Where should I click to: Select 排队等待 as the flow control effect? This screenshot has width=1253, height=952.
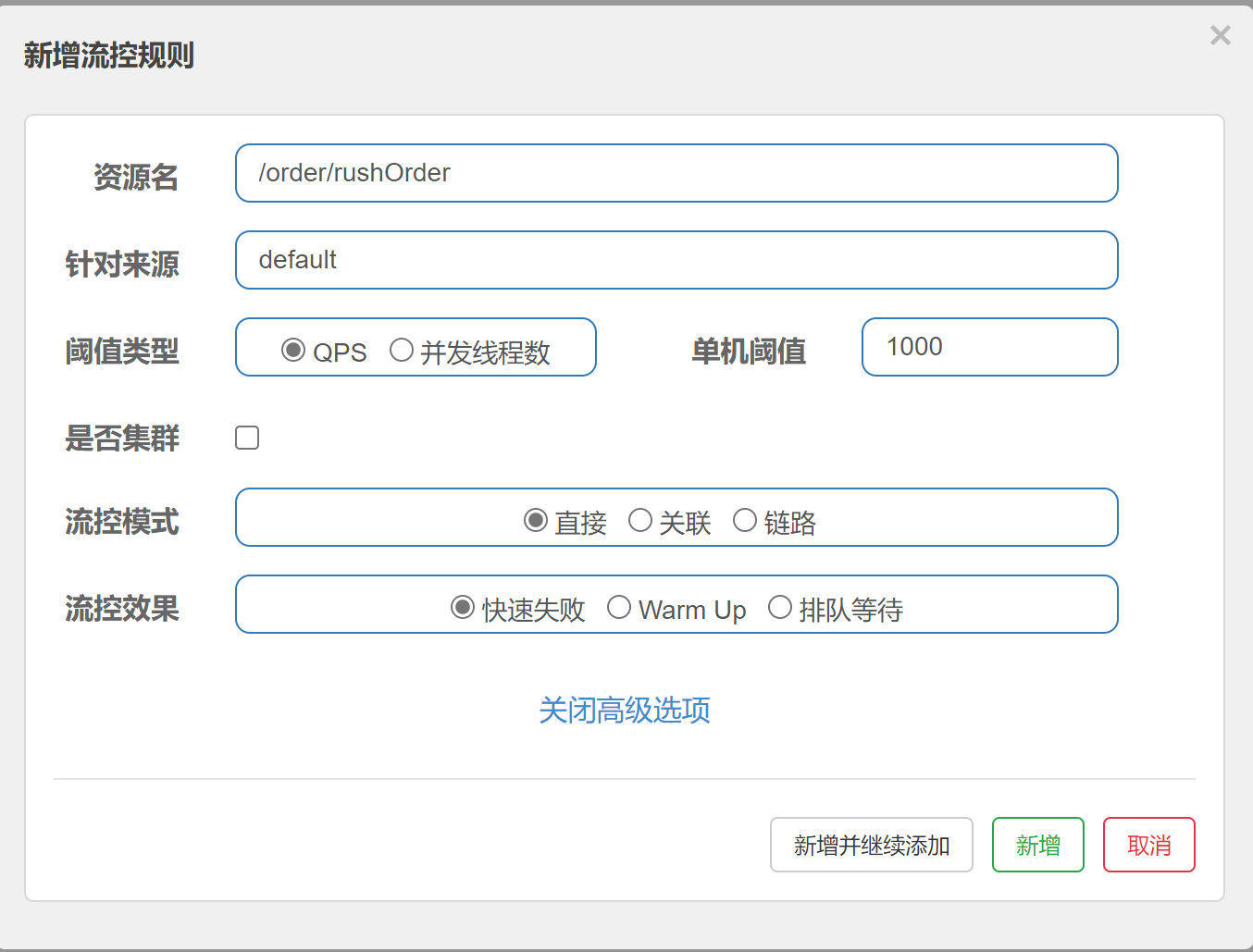tap(780, 606)
